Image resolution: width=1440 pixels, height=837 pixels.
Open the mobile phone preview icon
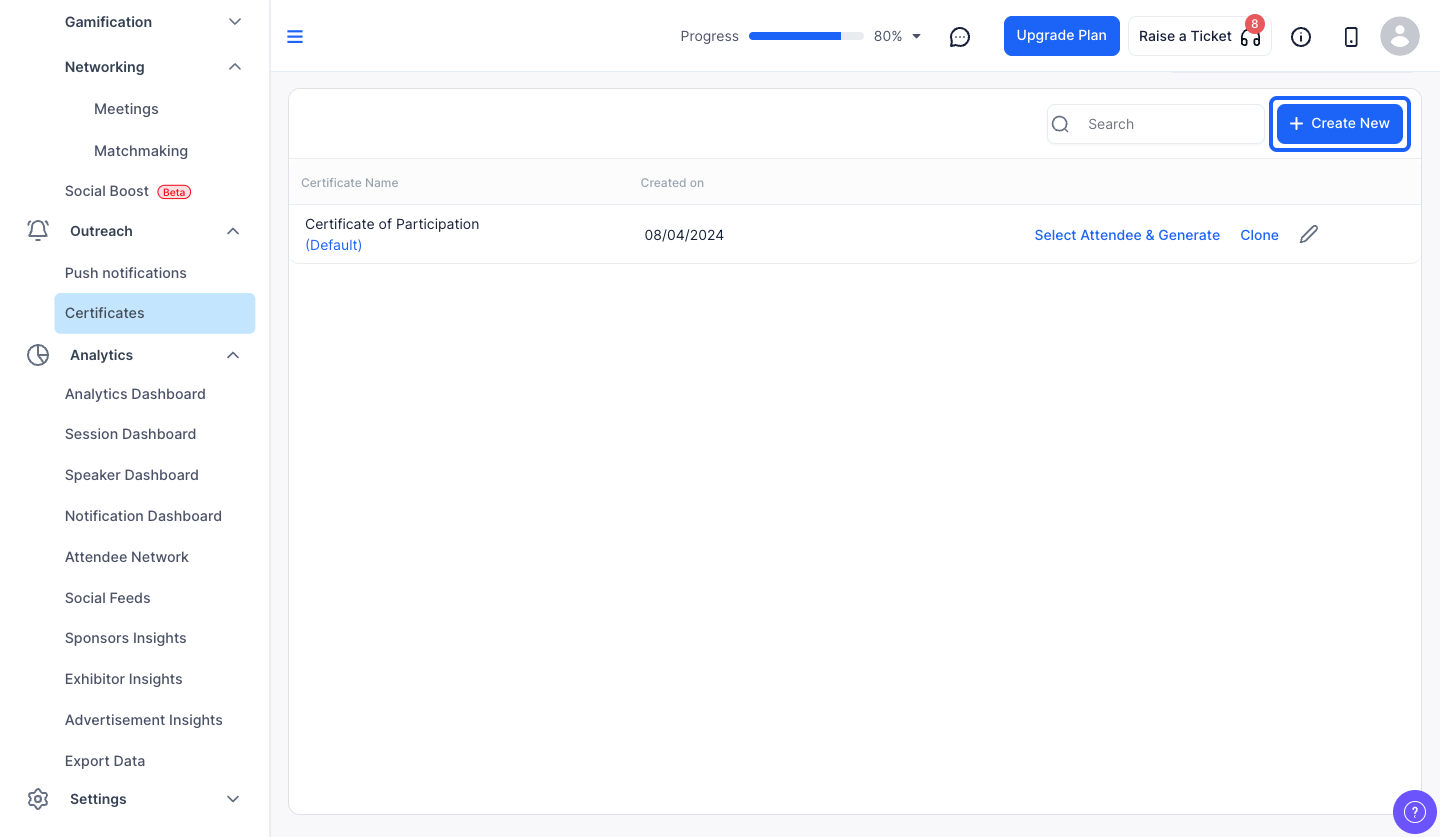(1351, 37)
